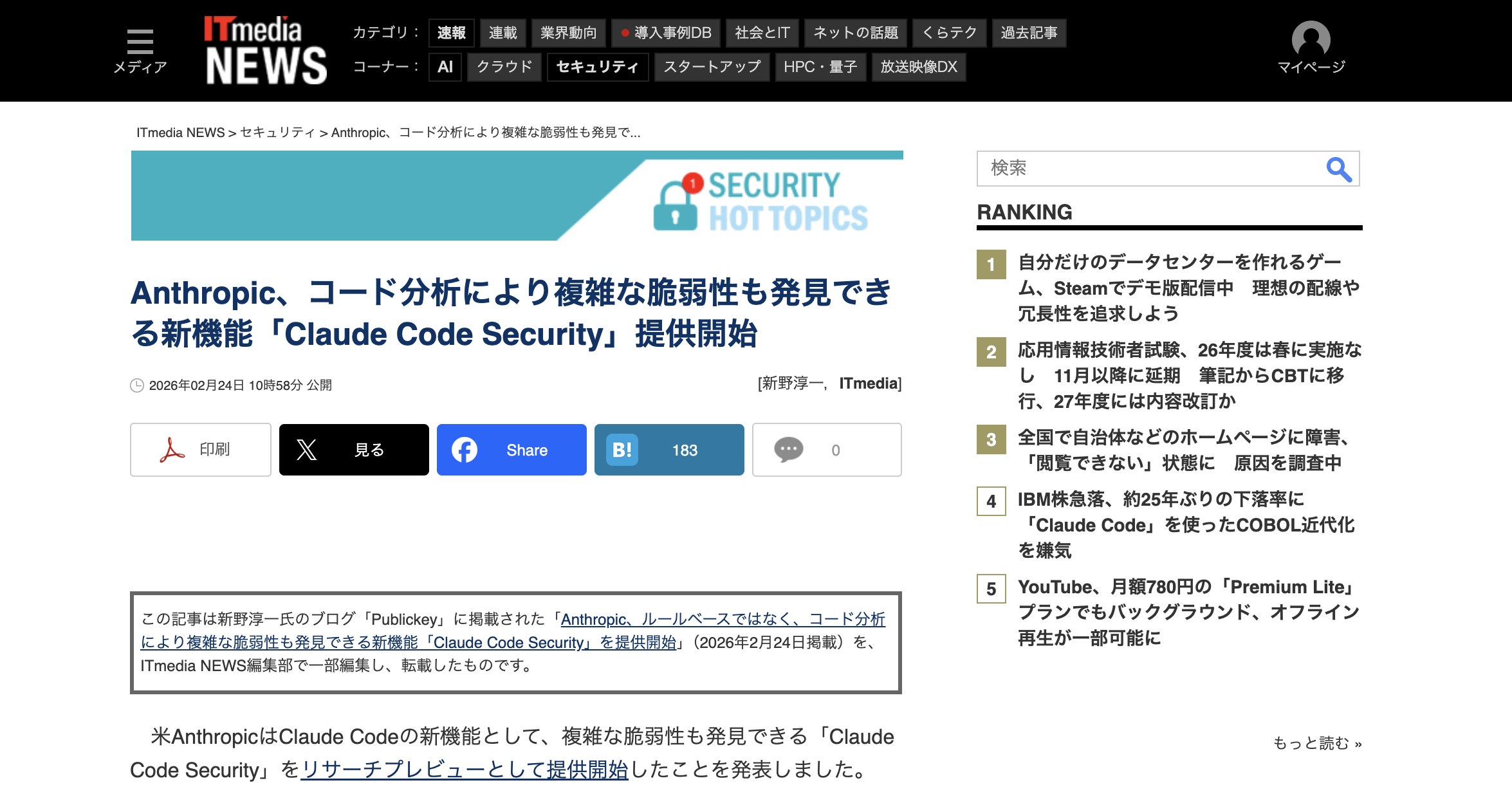Click the Hatena bookmark B! button

point(669,450)
